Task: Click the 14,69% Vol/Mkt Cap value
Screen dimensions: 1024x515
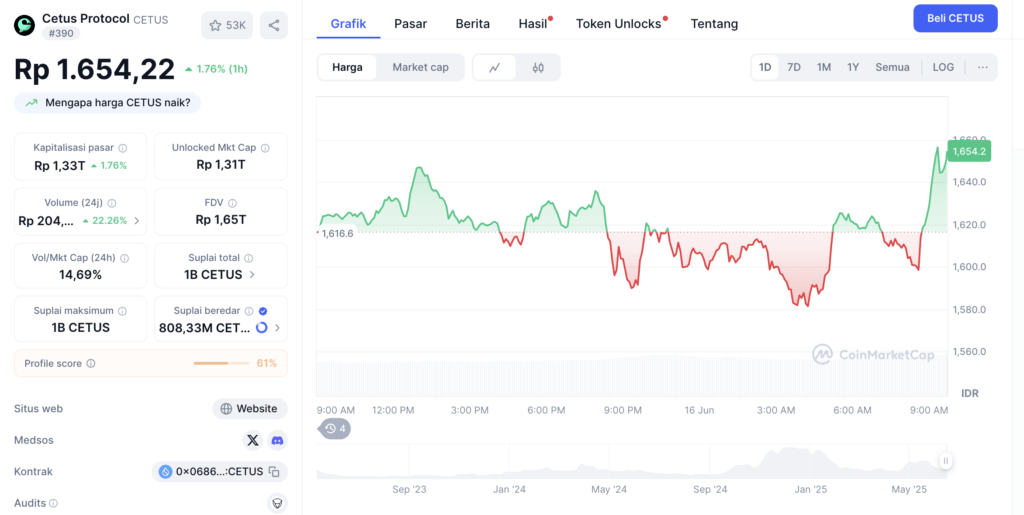Action: (x=80, y=275)
